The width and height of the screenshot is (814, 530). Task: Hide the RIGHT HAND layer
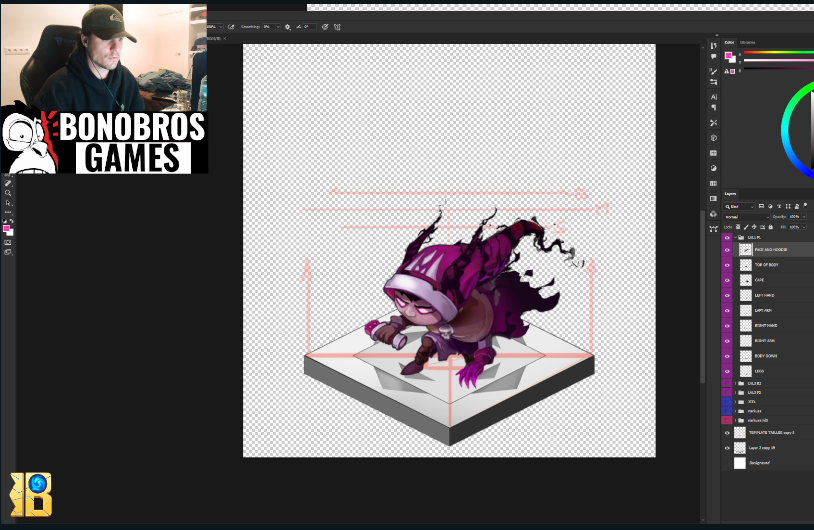tap(727, 326)
